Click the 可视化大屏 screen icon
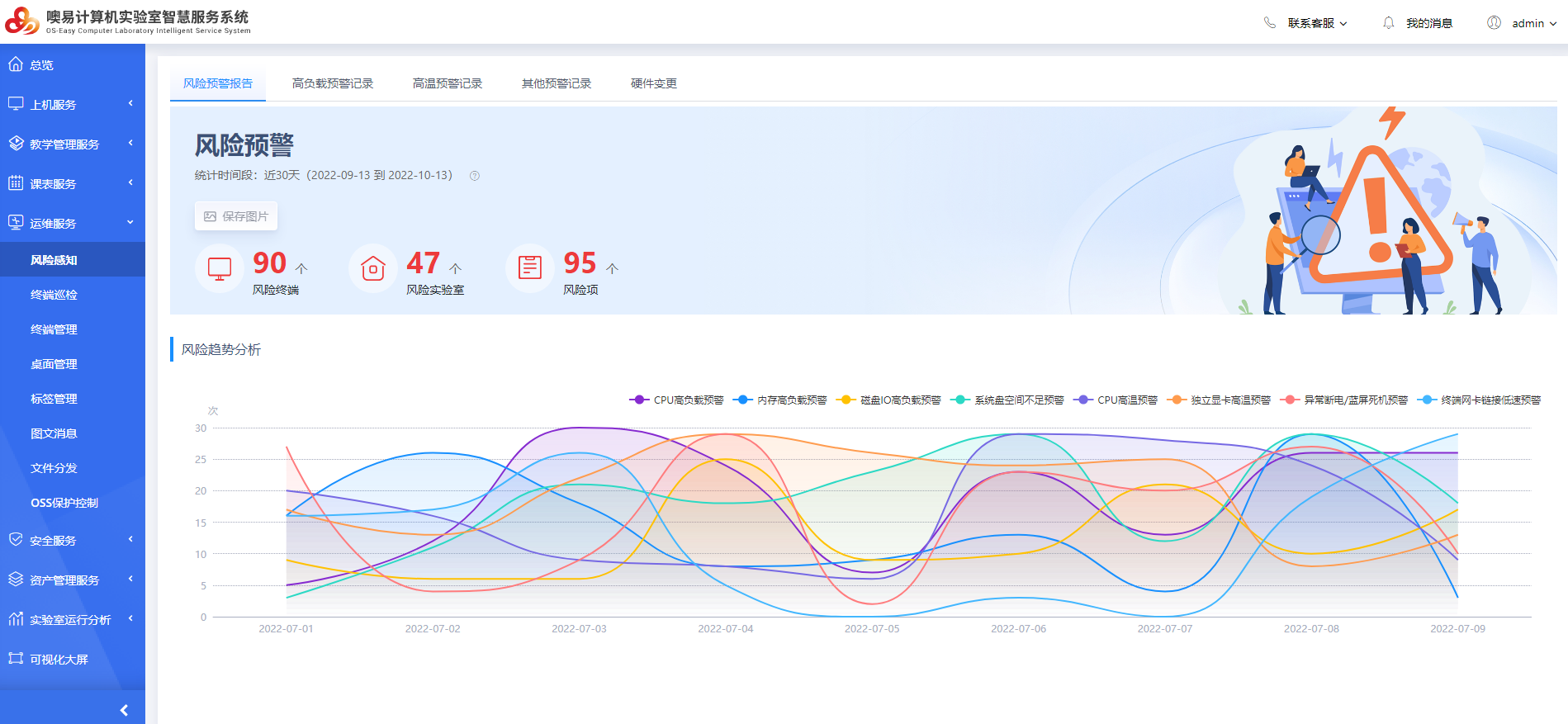 pyautogui.click(x=16, y=659)
